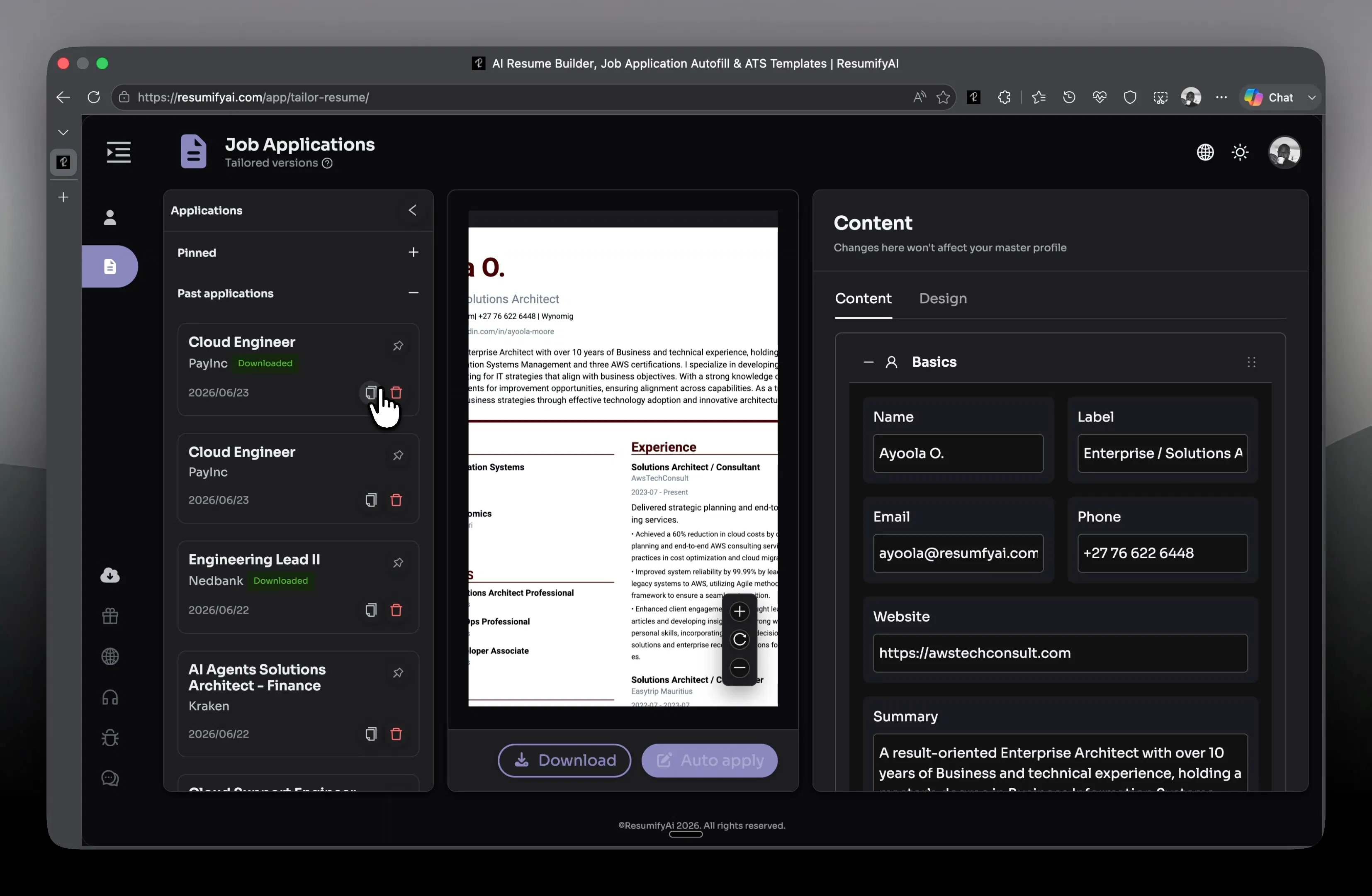This screenshot has height=896, width=1372.
Task: Open the cloud download icon in sidebar
Action: coord(109,575)
